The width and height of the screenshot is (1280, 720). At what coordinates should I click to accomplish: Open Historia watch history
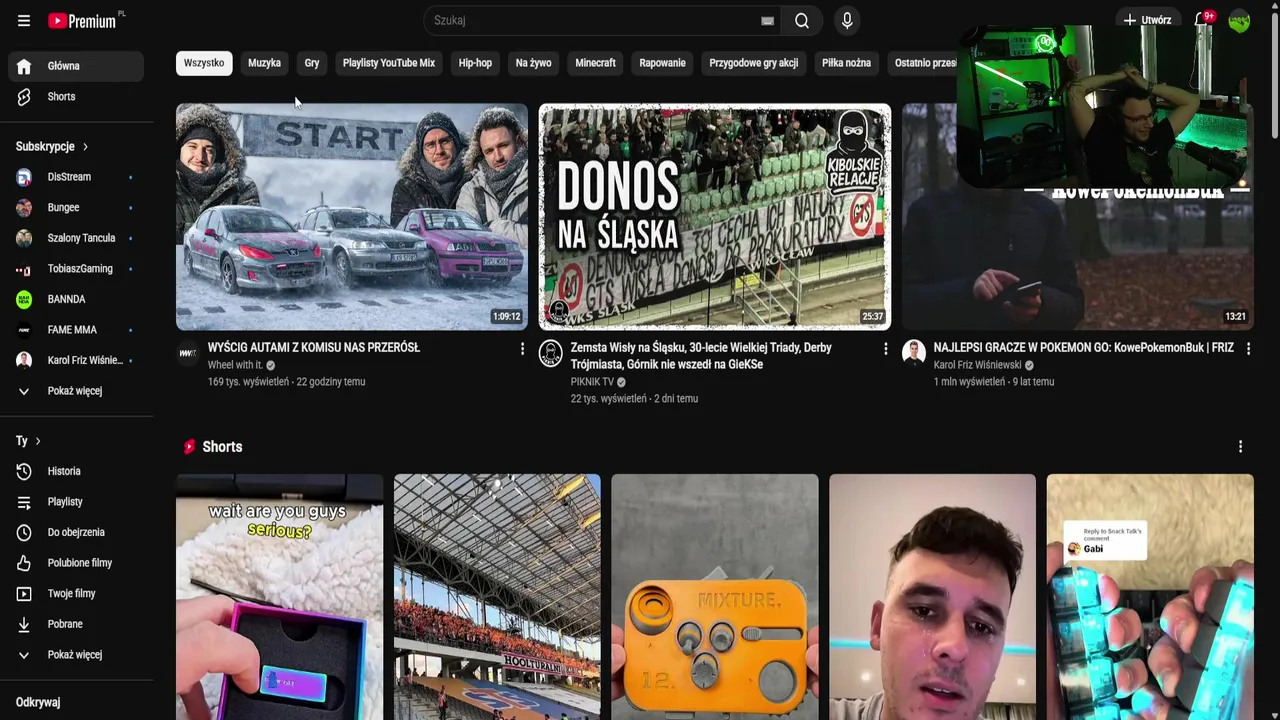point(76,471)
